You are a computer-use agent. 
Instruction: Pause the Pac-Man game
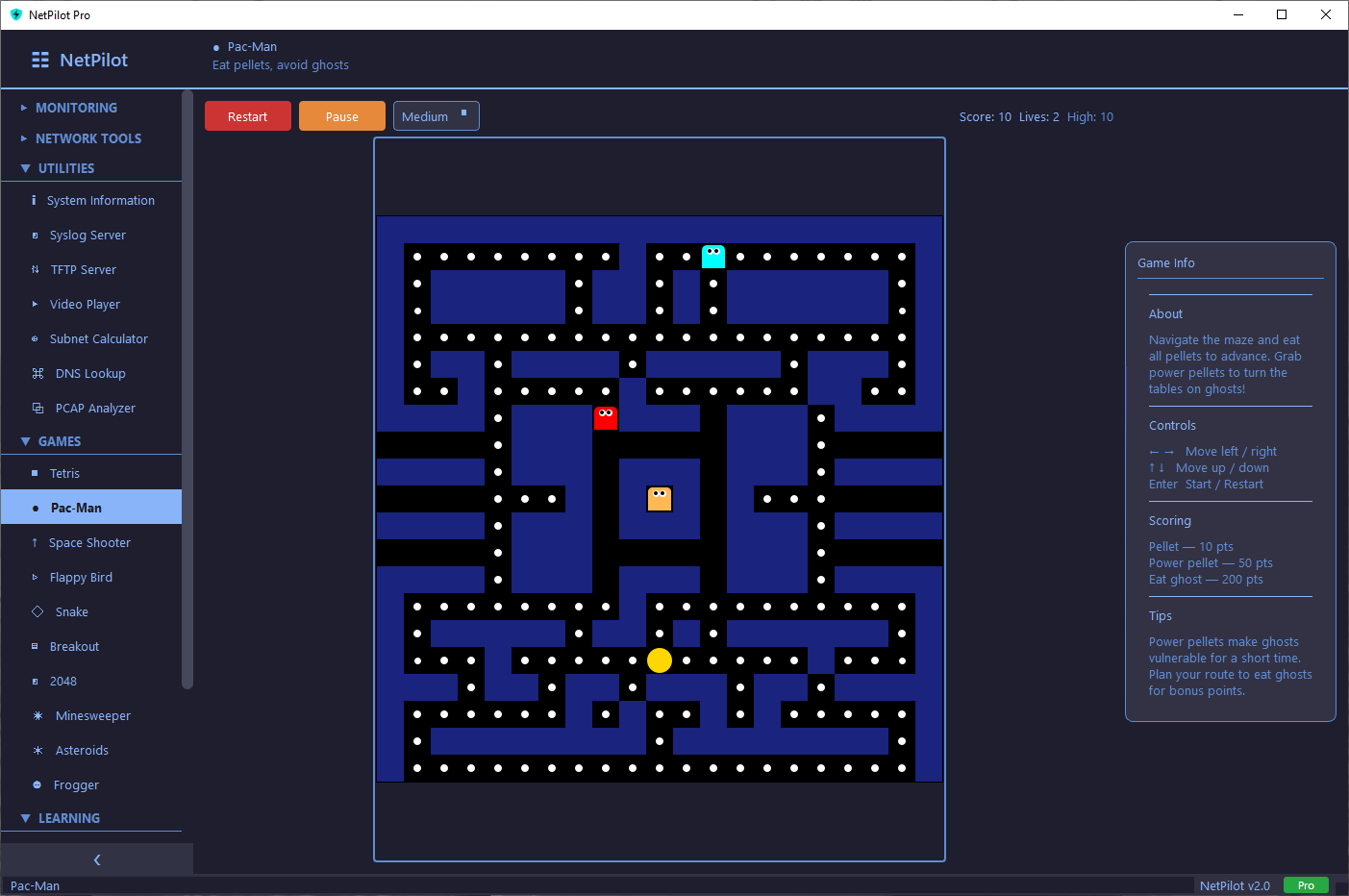[341, 115]
